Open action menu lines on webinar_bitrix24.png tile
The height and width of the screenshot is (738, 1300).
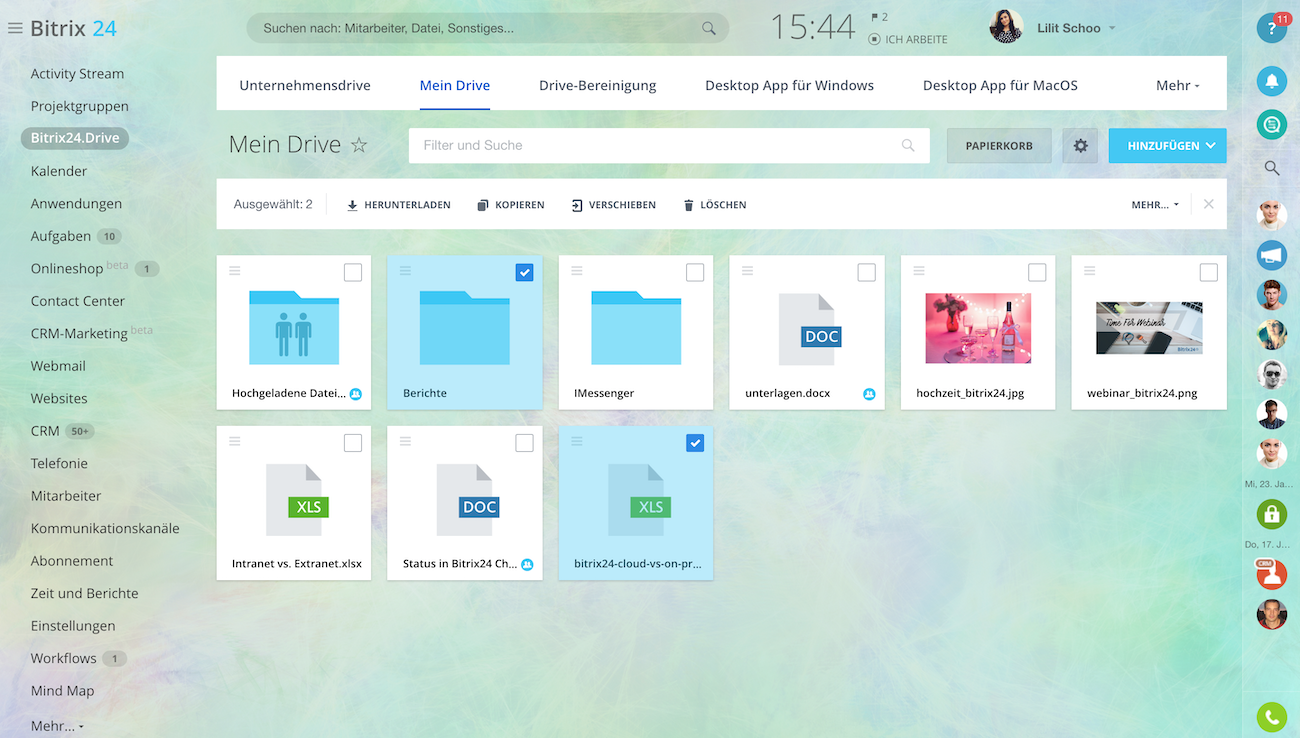click(1090, 271)
